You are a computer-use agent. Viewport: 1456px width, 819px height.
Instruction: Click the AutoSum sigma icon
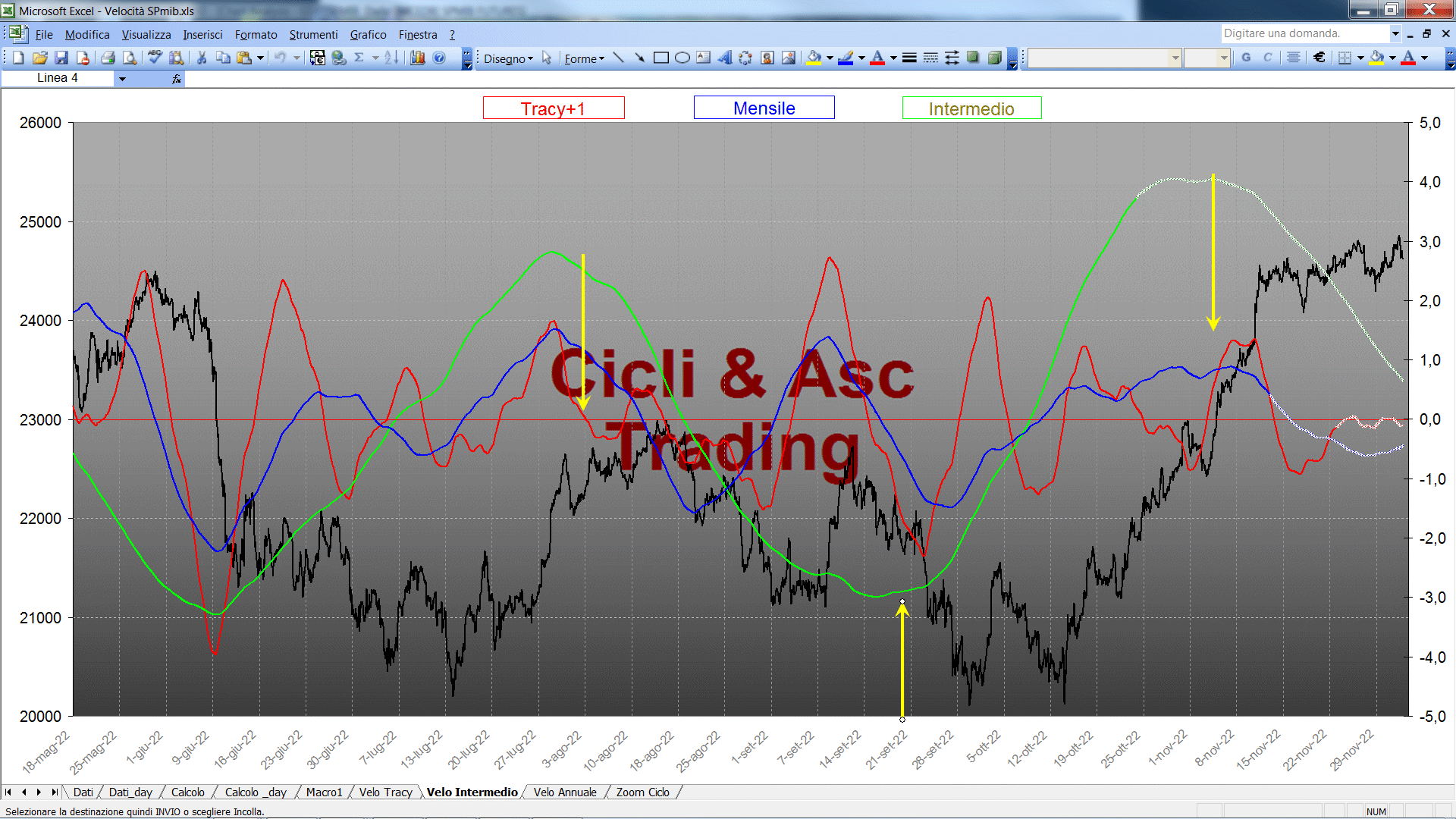click(x=359, y=58)
